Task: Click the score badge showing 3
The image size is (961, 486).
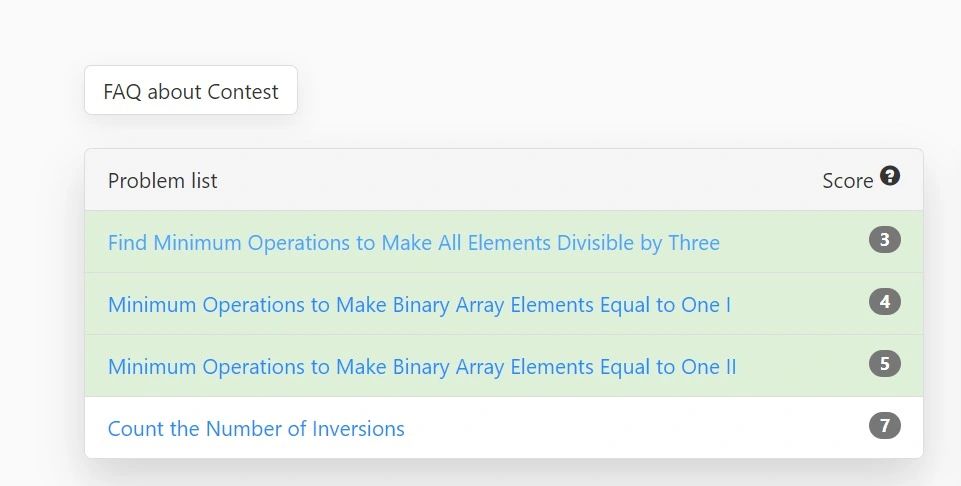Action: tap(884, 240)
